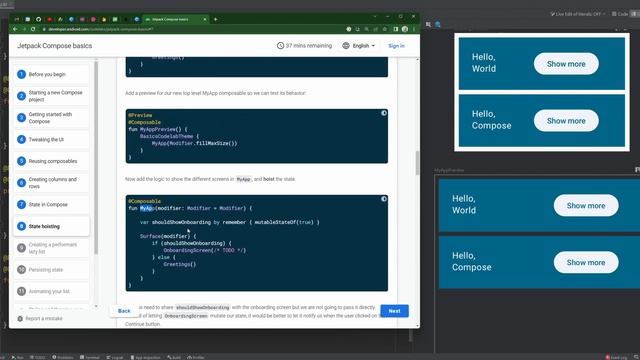Open the Run tool window
640x360 pixels.
point(18,357)
